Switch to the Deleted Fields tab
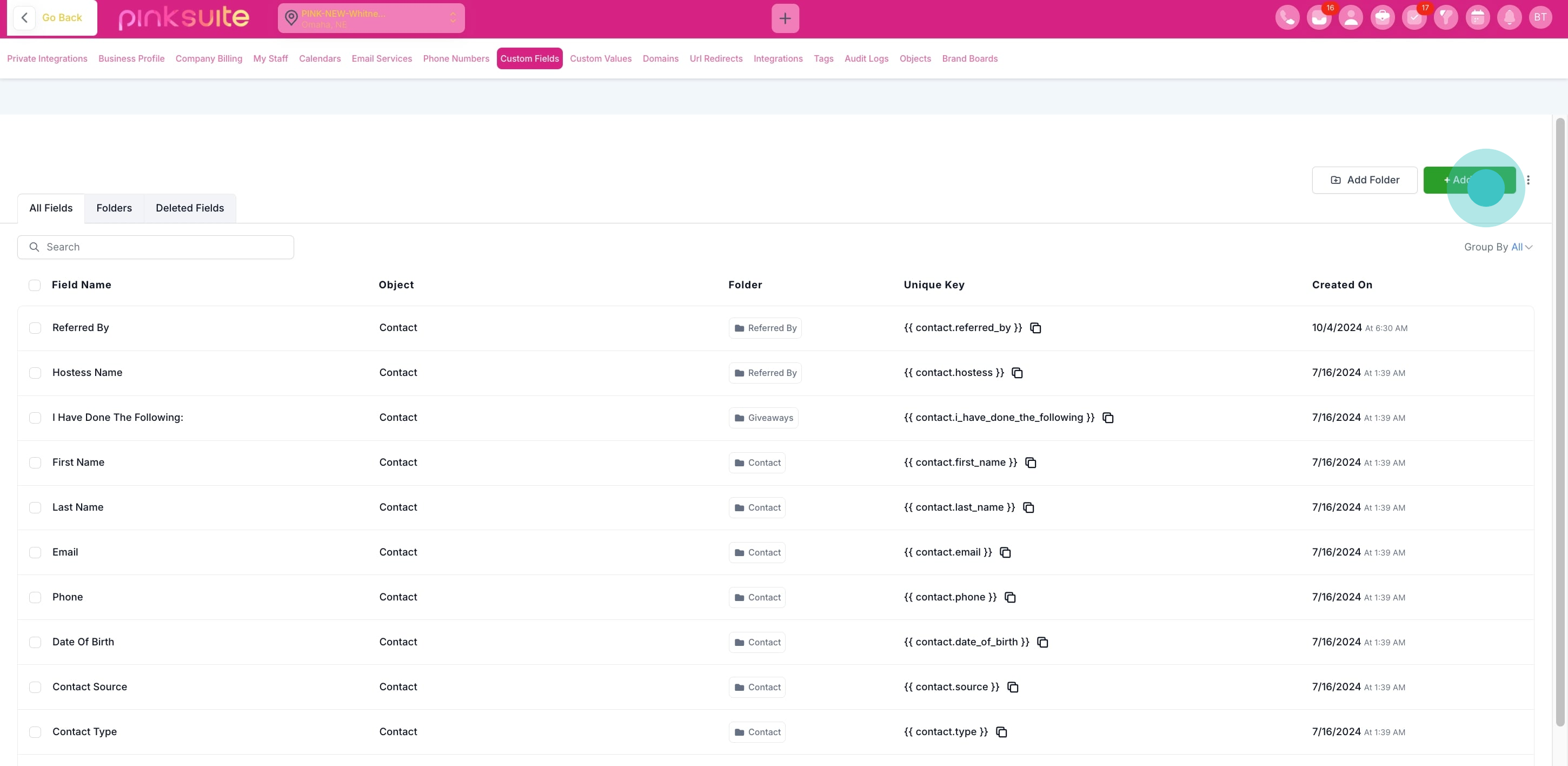This screenshot has width=1568, height=766. tap(189, 208)
